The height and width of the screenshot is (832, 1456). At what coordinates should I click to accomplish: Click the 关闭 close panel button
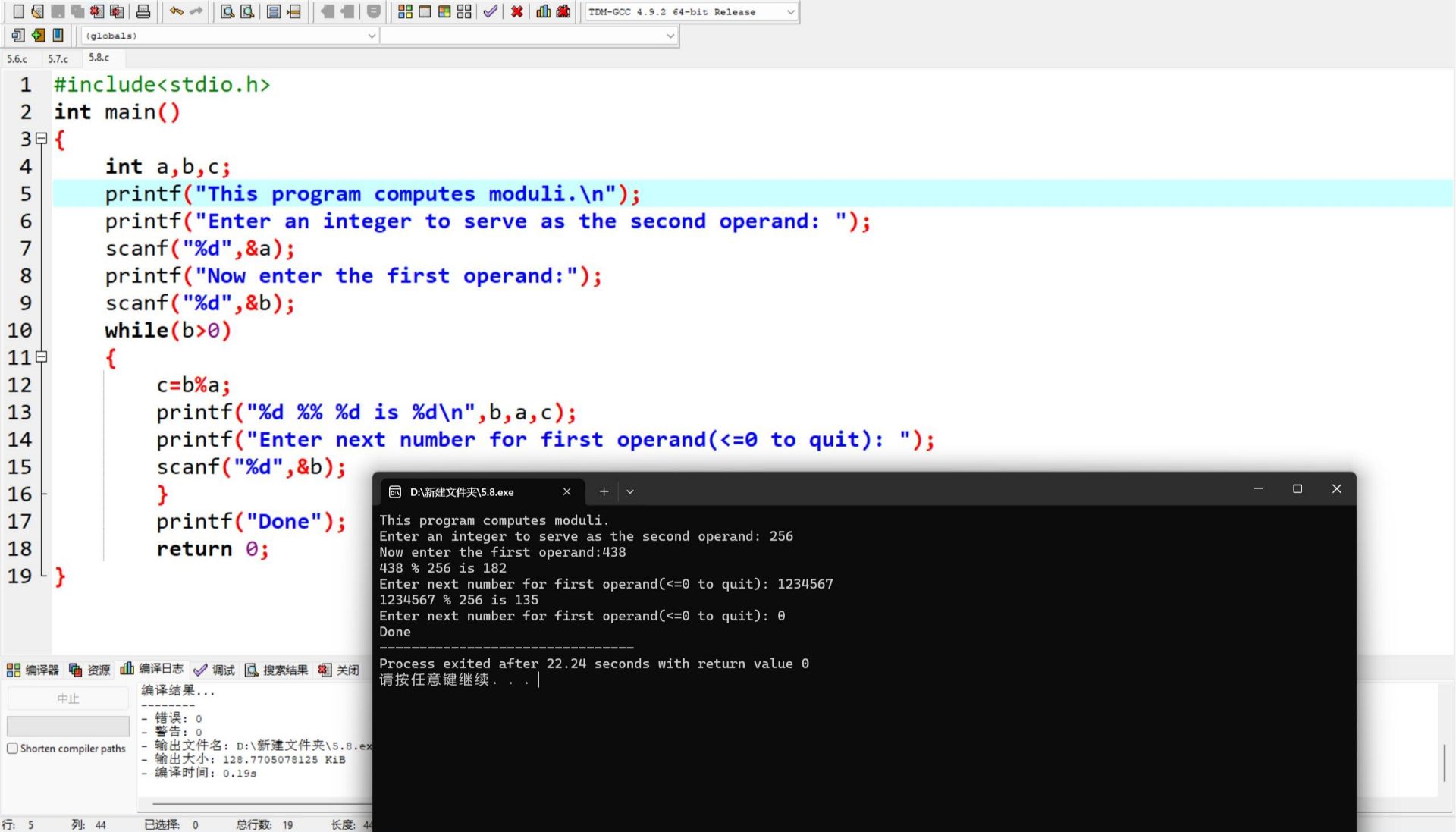tap(339, 670)
